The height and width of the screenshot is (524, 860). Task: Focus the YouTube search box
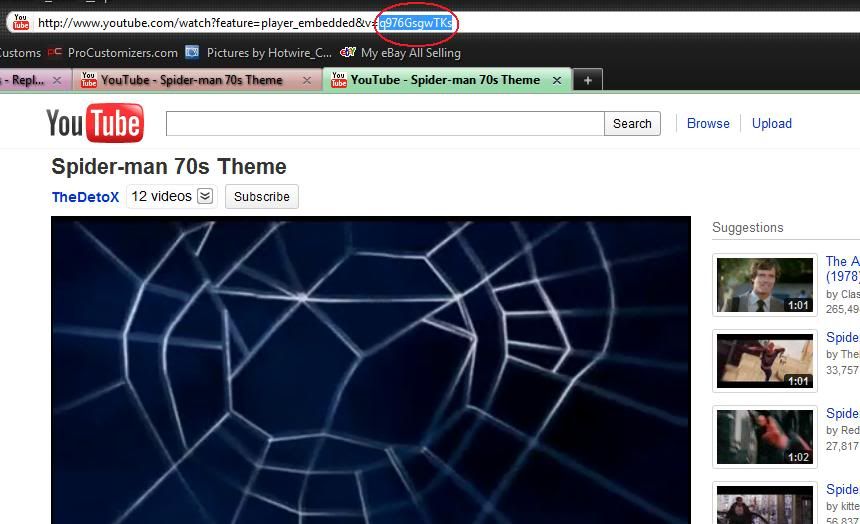(x=385, y=123)
